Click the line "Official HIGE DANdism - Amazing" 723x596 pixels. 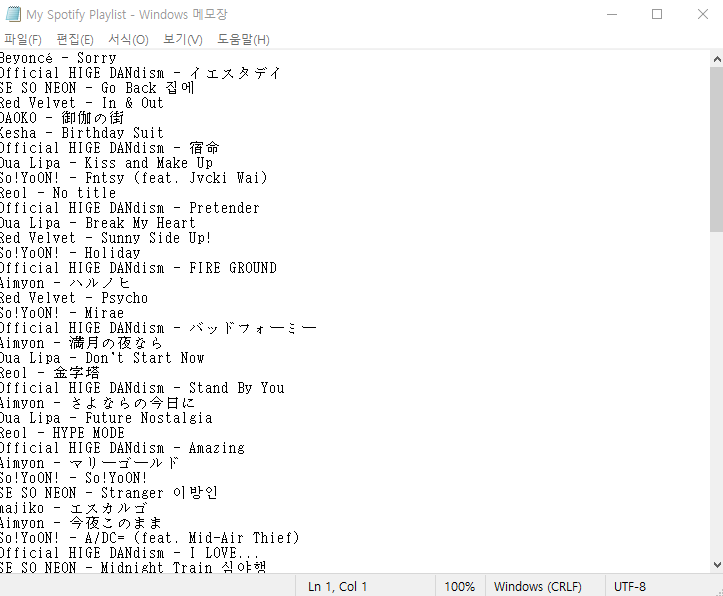[122, 448]
